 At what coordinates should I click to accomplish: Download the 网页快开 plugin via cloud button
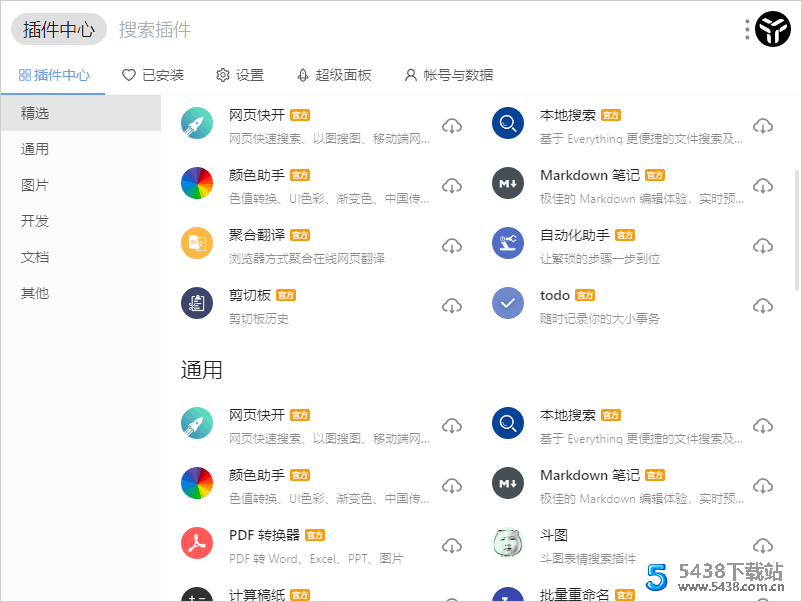click(452, 126)
